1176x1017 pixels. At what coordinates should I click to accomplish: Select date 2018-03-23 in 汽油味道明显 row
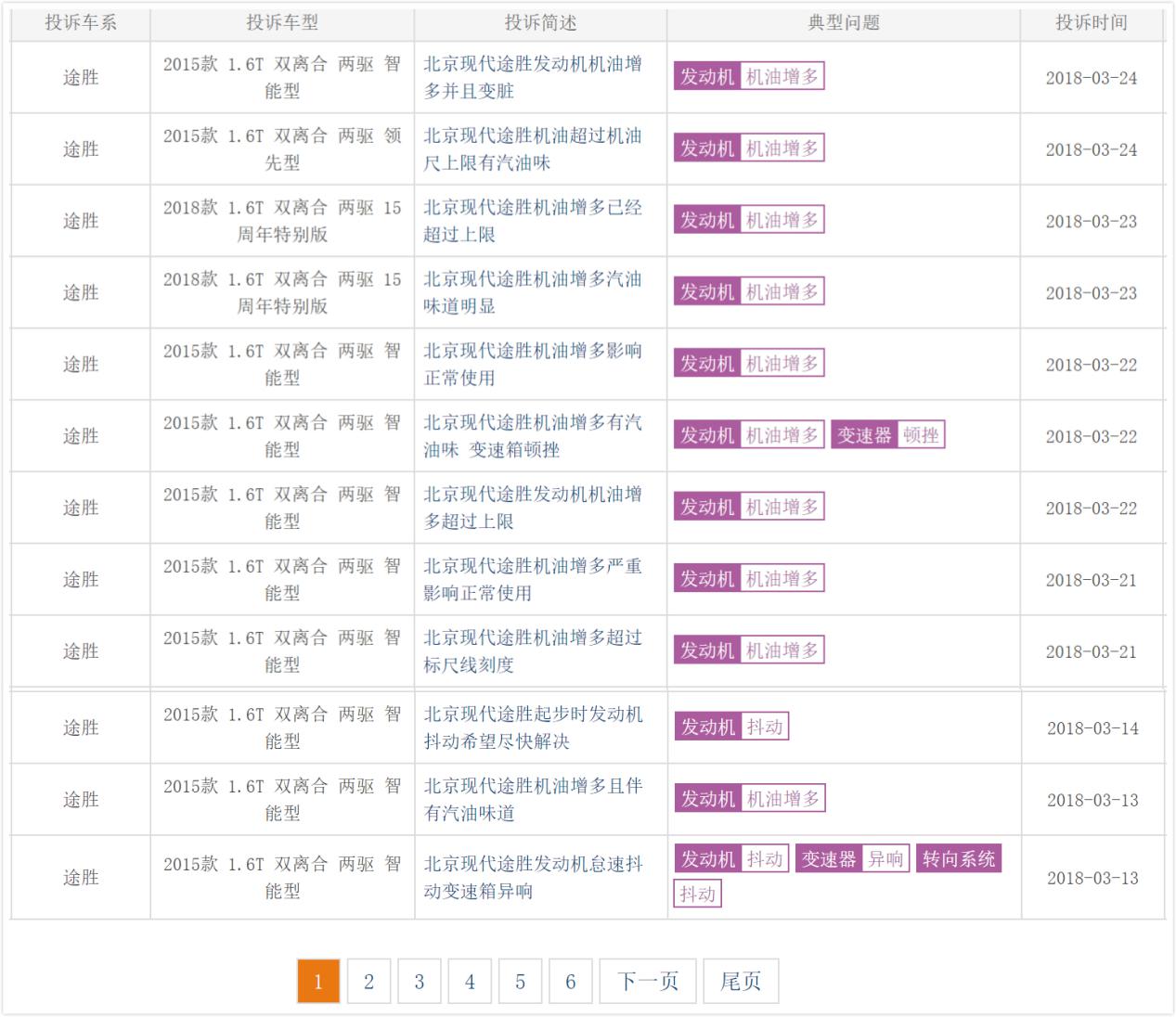click(x=1092, y=293)
